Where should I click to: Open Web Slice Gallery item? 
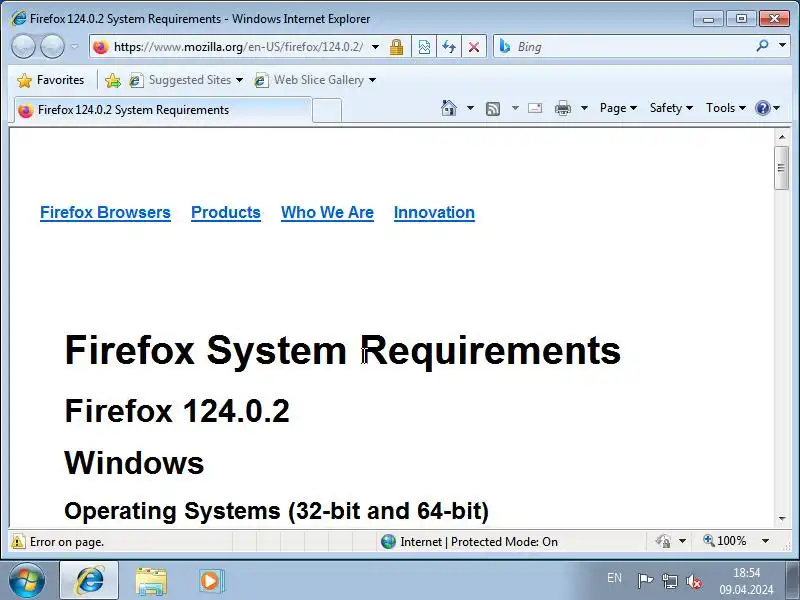315,80
